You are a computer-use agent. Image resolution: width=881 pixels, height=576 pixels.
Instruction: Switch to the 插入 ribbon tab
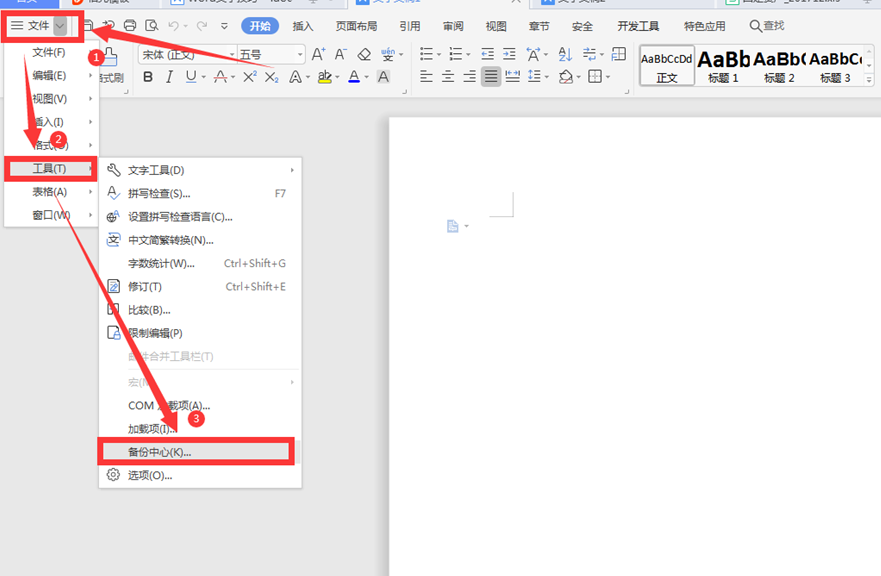[303, 26]
